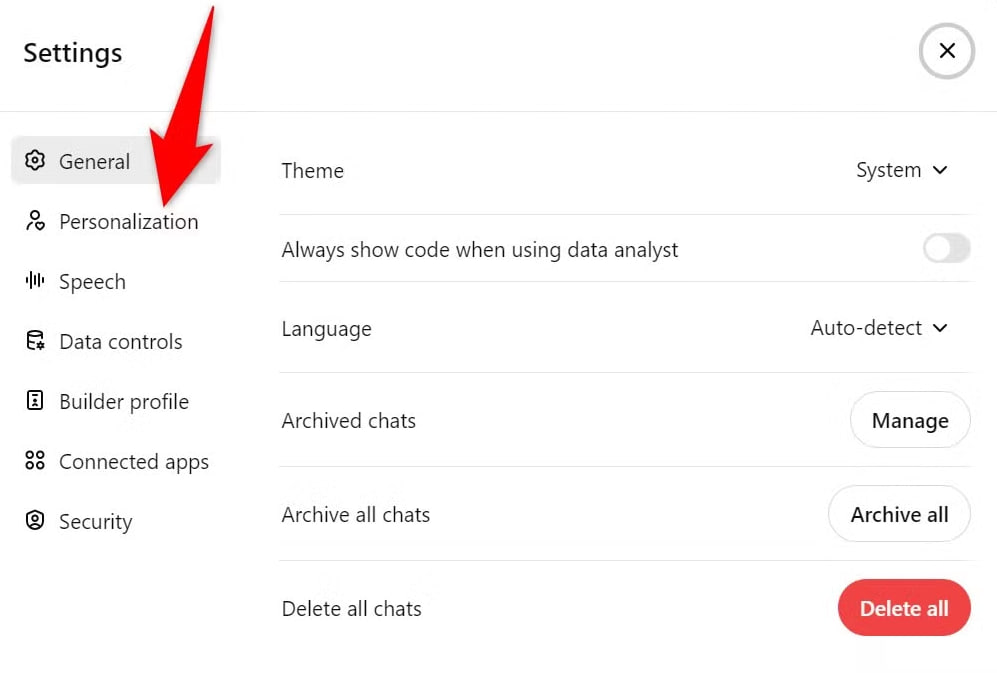Image resolution: width=997 pixels, height=673 pixels.
Task: Click the Security shield icon
Action: click(x=35, y=520)
